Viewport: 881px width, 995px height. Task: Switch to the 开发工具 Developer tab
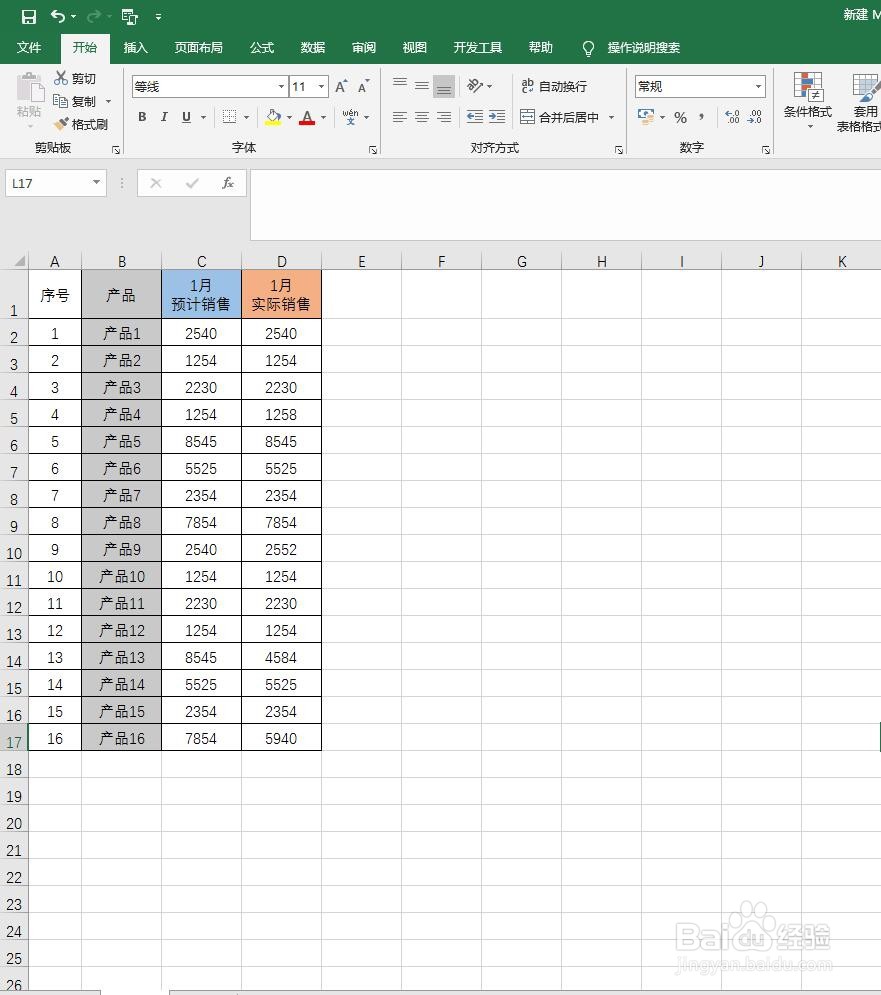(477, 48)
